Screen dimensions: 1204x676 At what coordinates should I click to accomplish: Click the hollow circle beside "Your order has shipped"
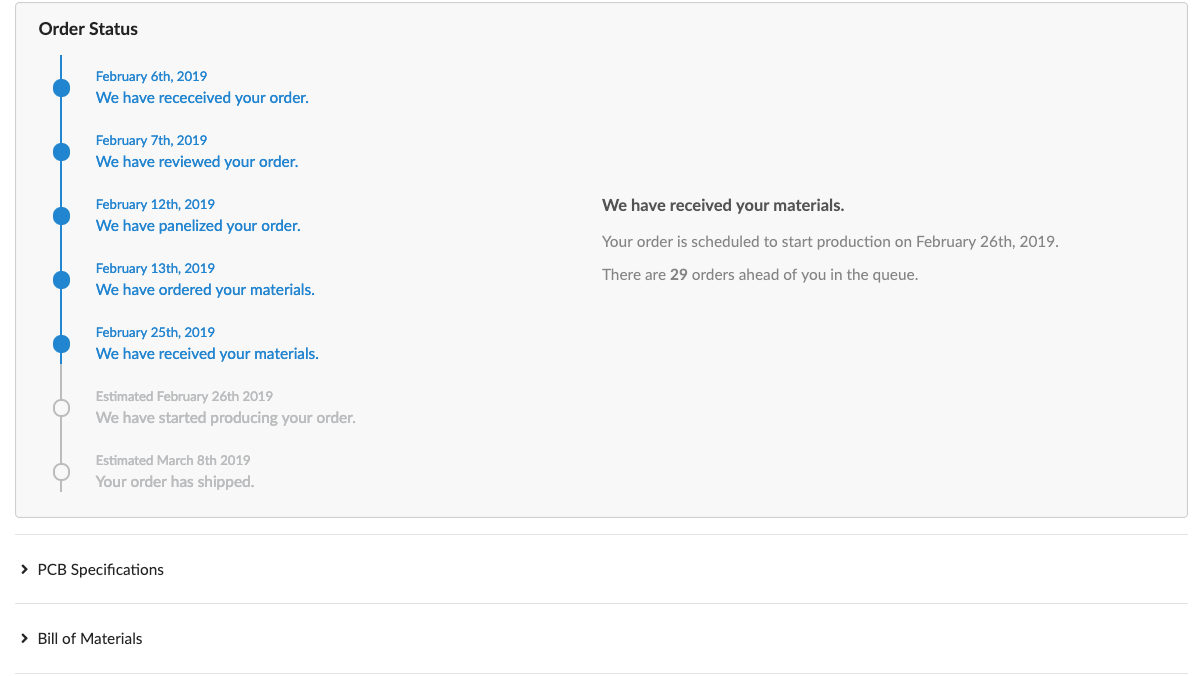pos(61,471)
